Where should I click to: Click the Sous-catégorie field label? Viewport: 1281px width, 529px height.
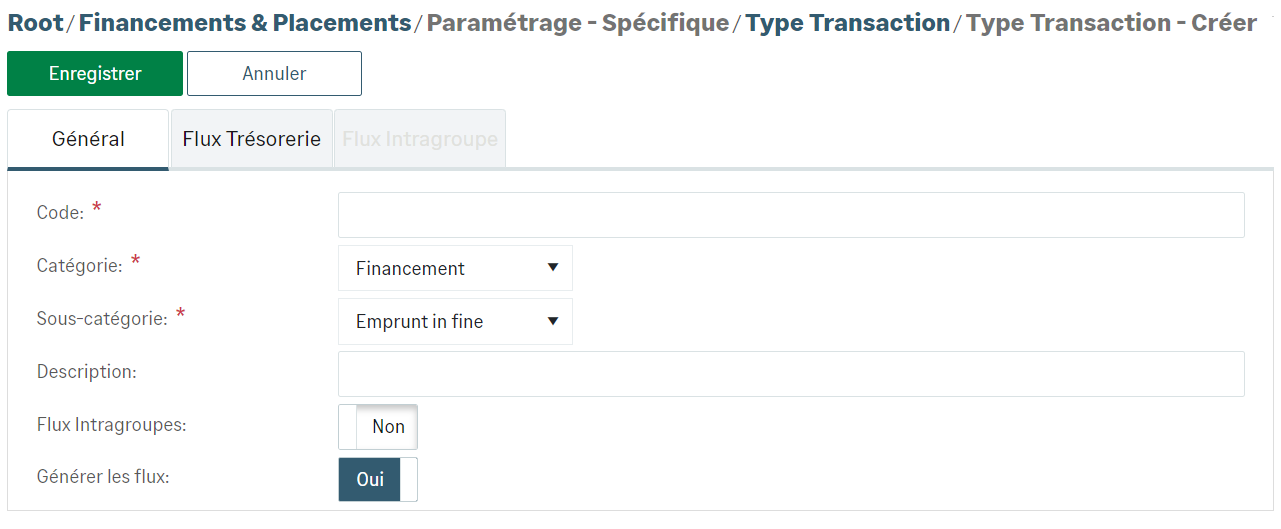(102, 318)
